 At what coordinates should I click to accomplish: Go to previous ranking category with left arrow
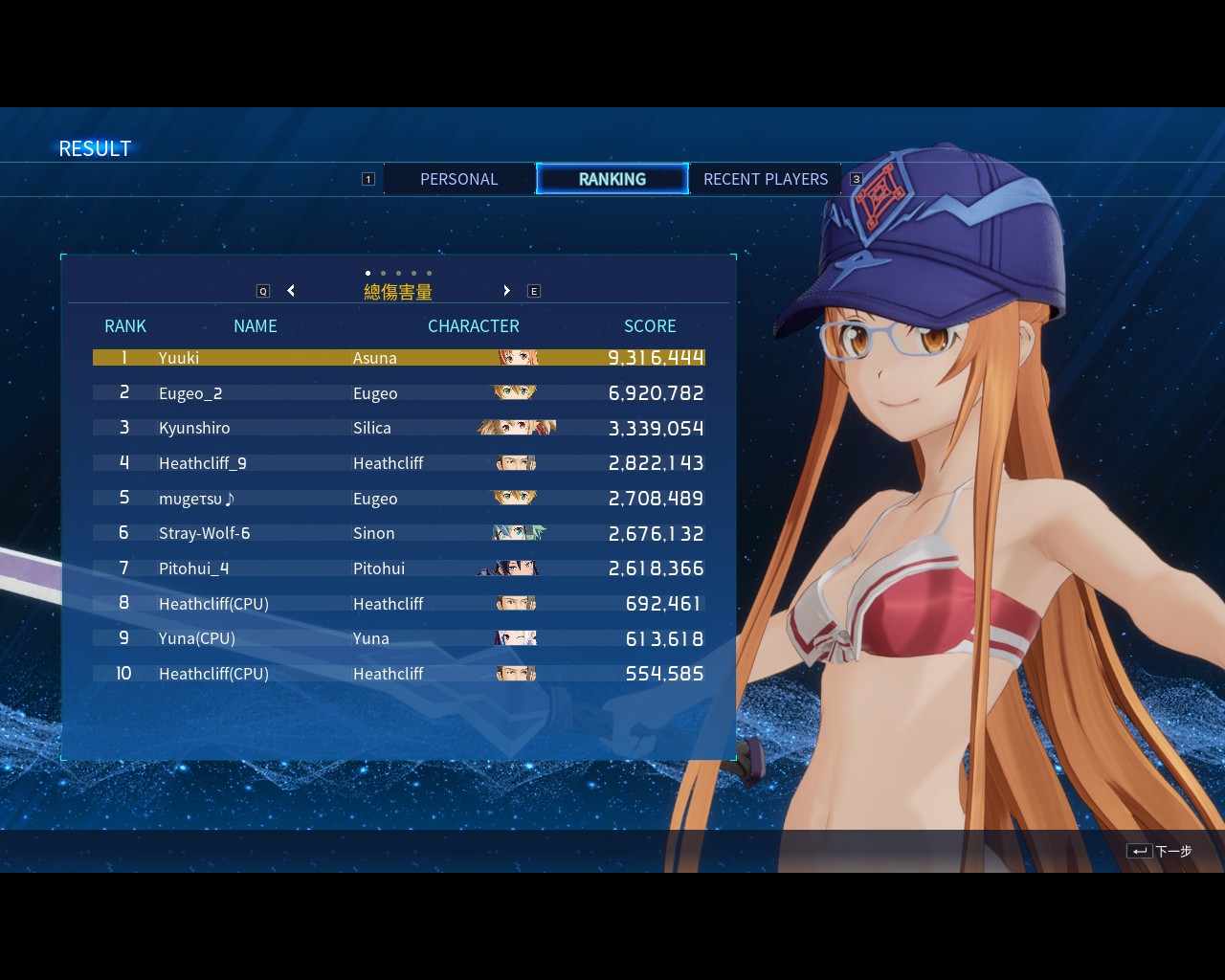point(291,291)
